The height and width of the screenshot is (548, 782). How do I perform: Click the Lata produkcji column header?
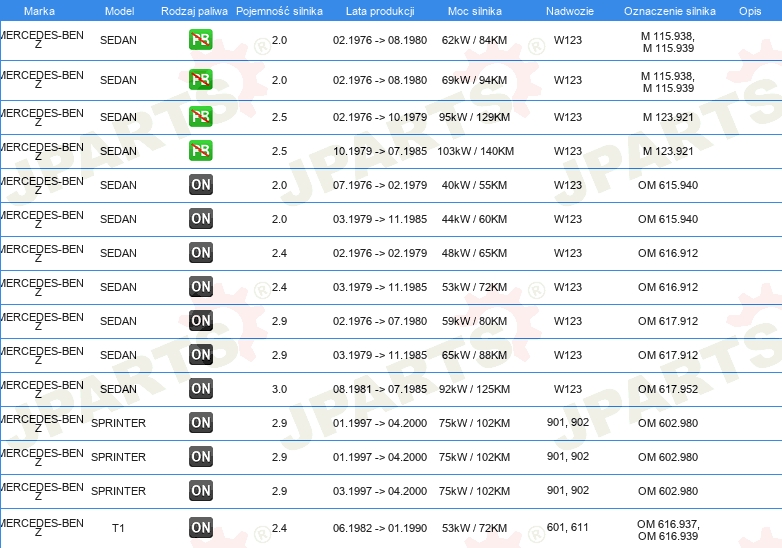point(380,11)
